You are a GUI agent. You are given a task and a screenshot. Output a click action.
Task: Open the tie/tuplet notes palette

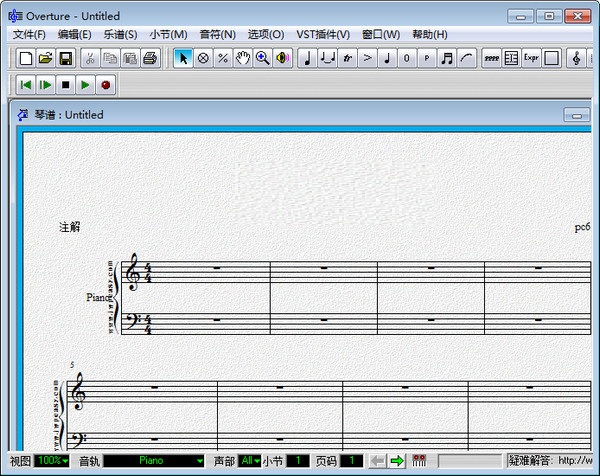coord(328,59)
